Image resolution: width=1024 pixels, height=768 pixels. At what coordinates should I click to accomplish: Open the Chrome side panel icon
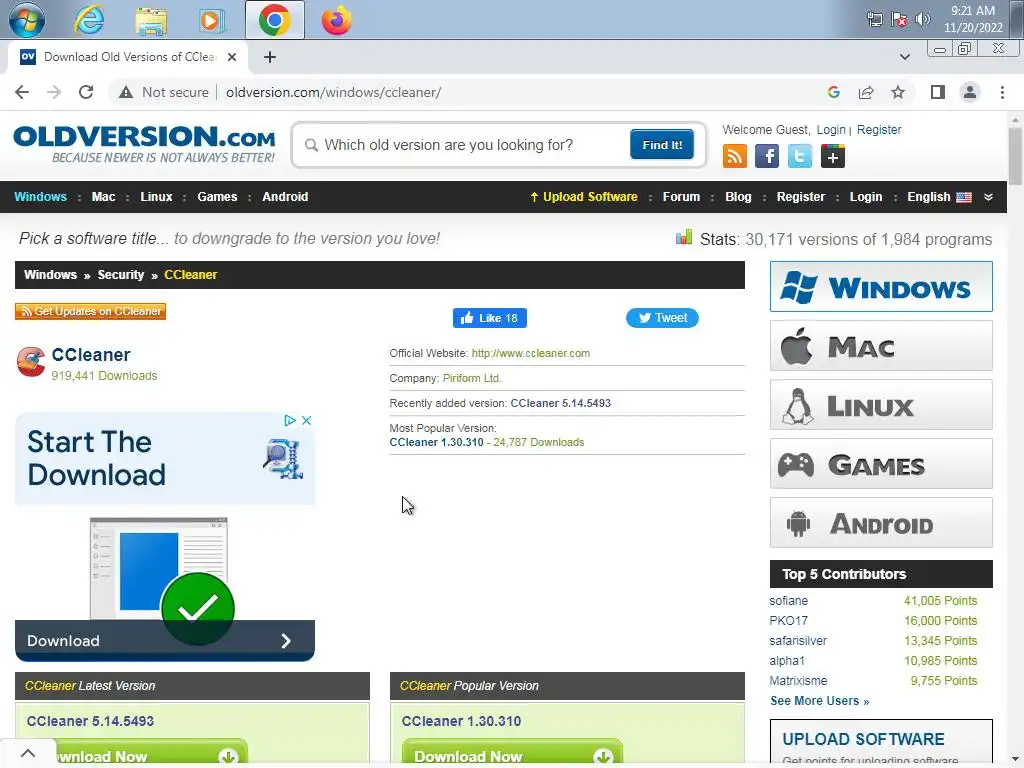click(x=938, y=92)
